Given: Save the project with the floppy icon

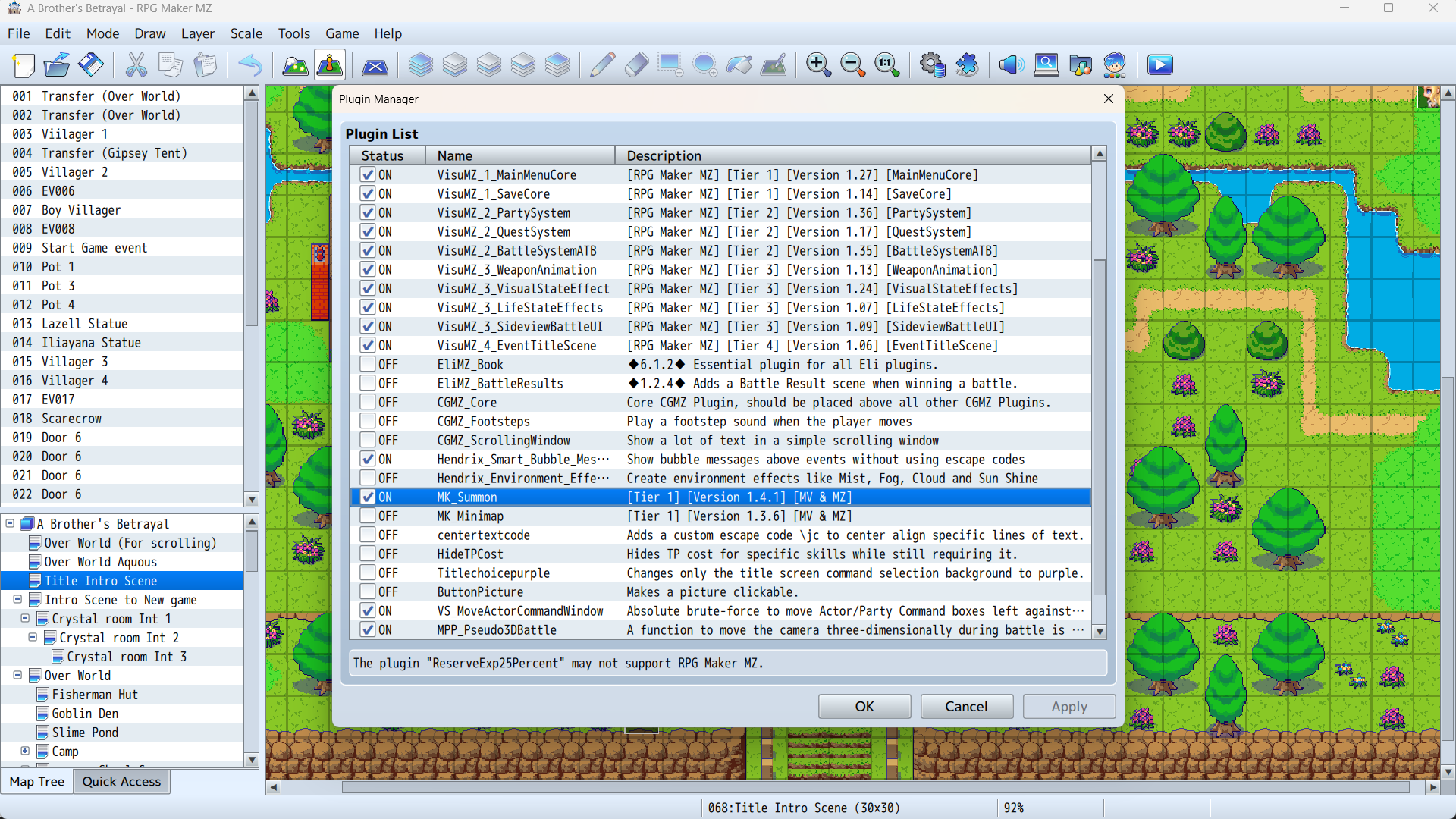Looking at the screenshot, I should pos(91,65).
